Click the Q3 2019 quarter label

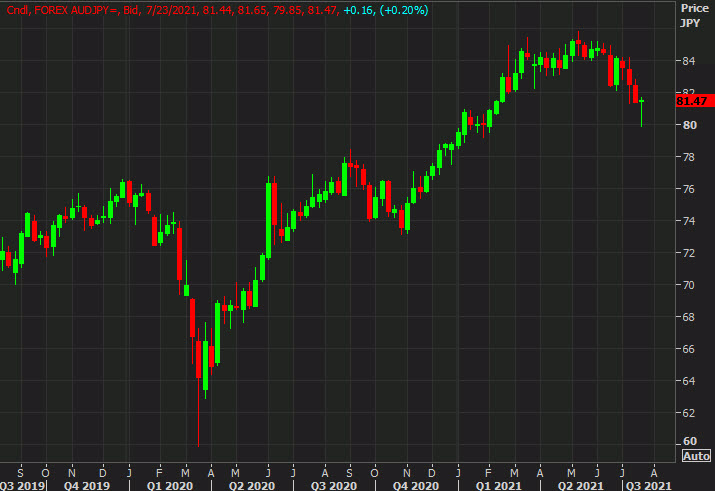23,484
